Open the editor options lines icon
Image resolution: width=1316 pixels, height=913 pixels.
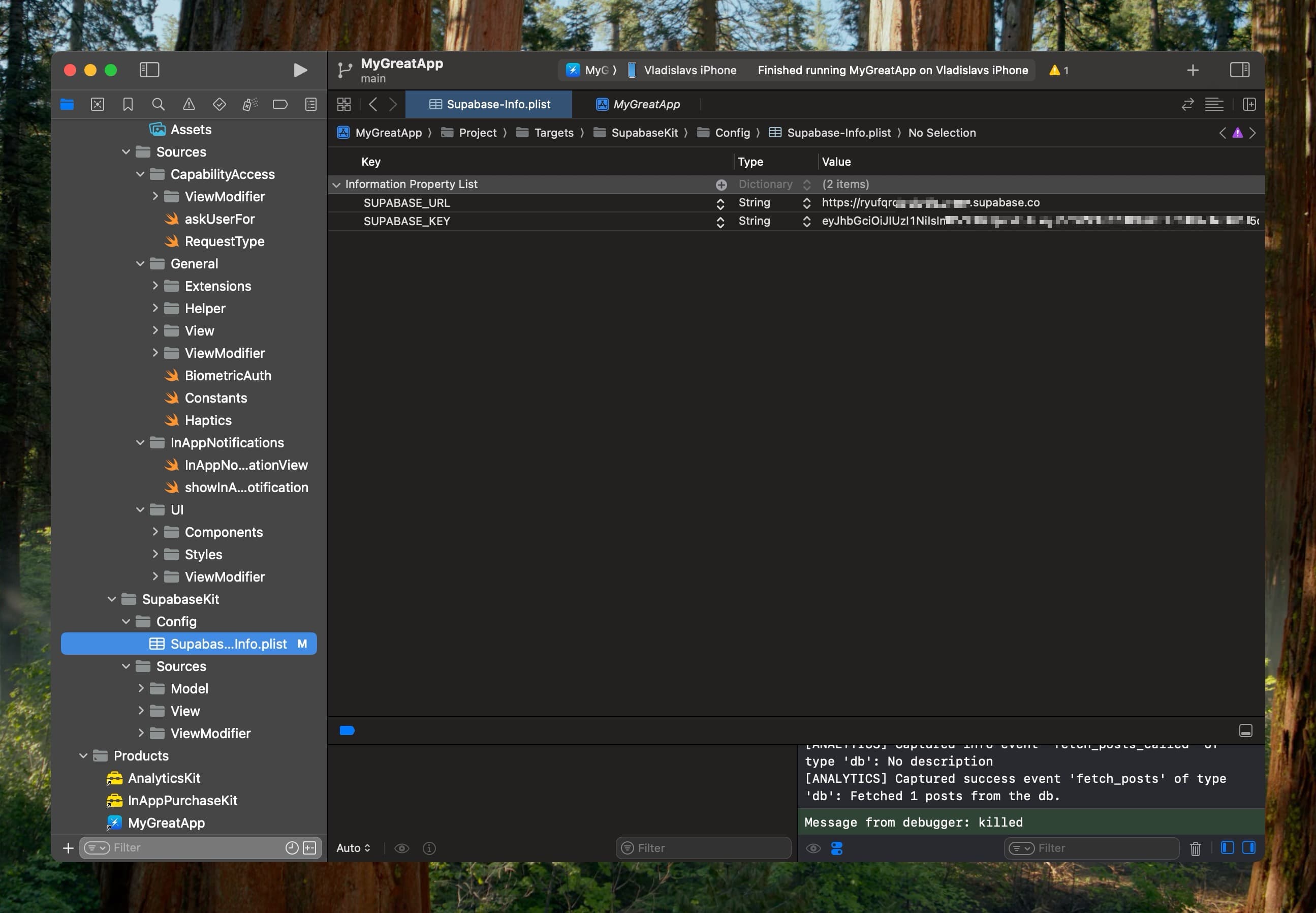tap(1214, 104)
